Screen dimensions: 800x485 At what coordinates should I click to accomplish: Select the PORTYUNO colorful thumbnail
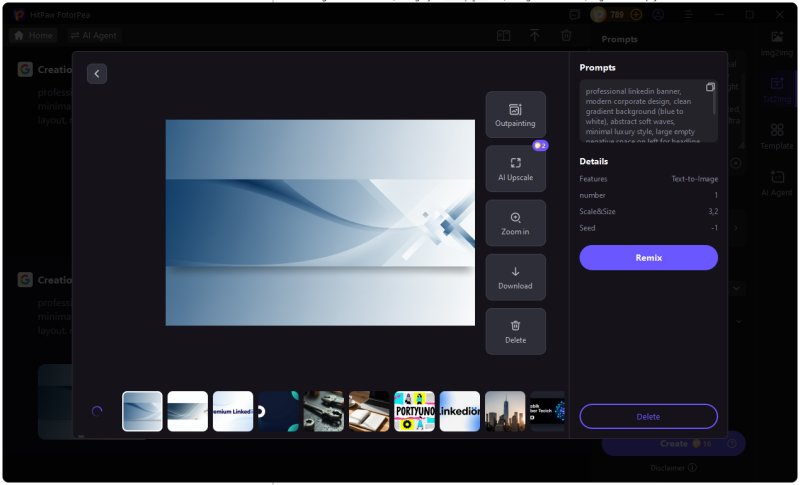(414, 411)
